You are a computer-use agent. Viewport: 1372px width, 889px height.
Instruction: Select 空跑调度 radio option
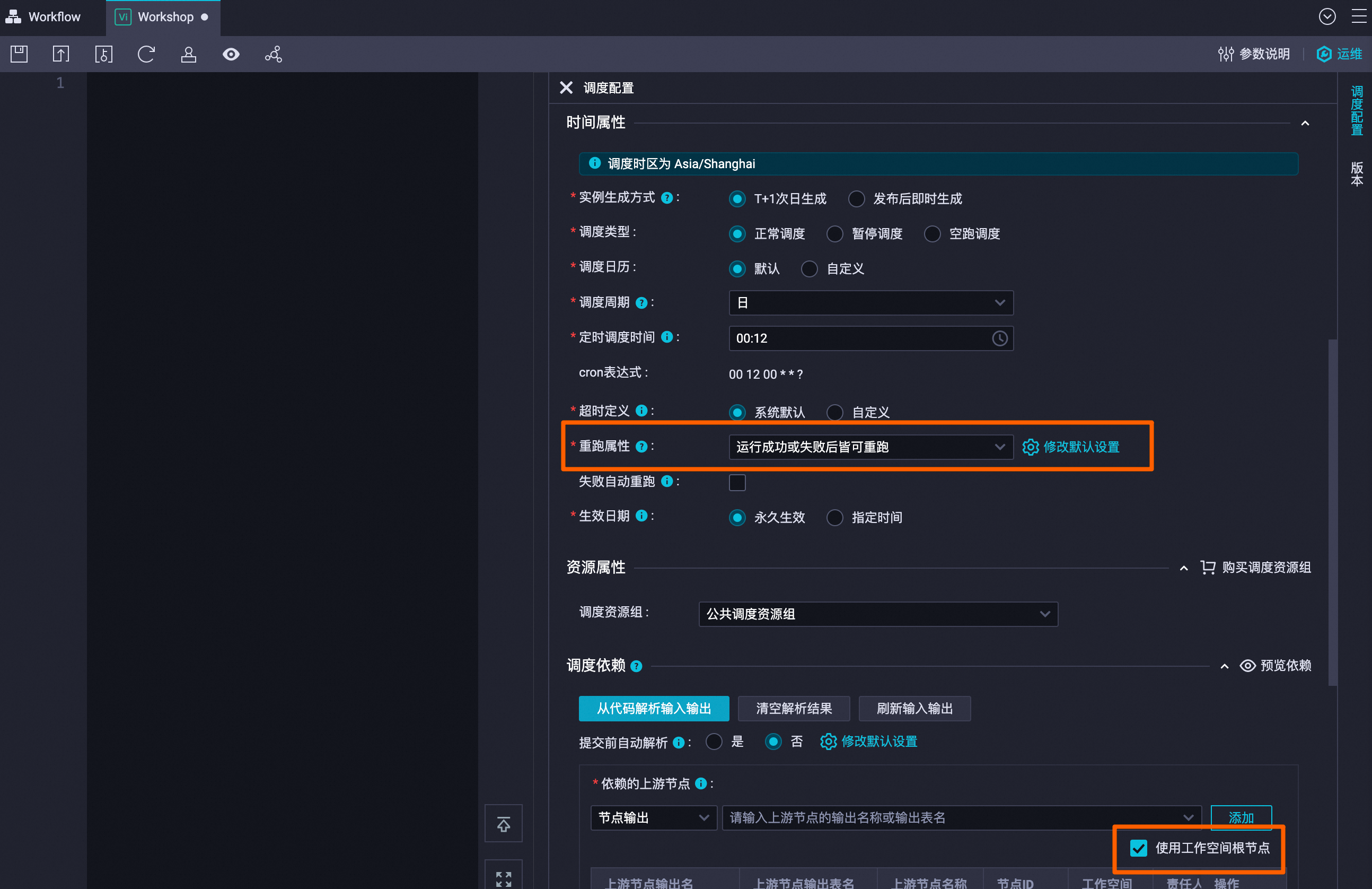pyautogui.click(x=932, y=233)
